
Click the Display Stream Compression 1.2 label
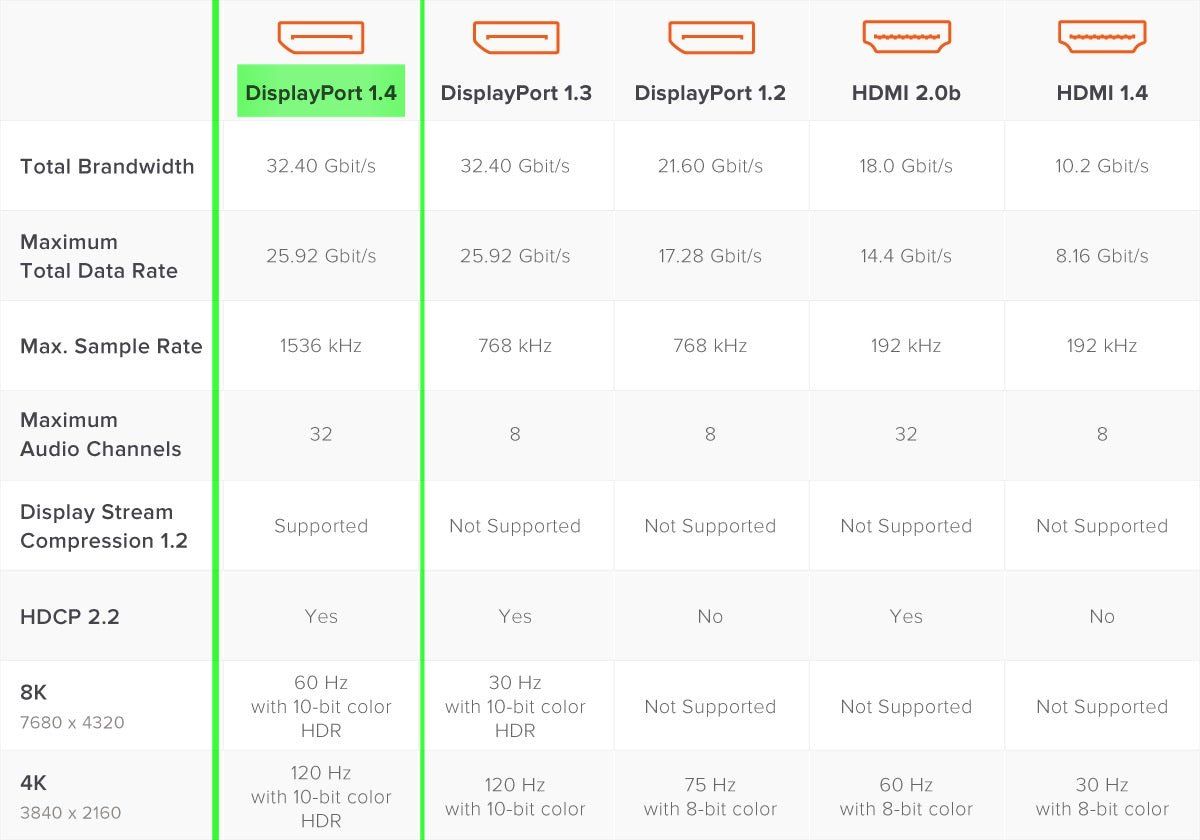(x=104, y=526)
